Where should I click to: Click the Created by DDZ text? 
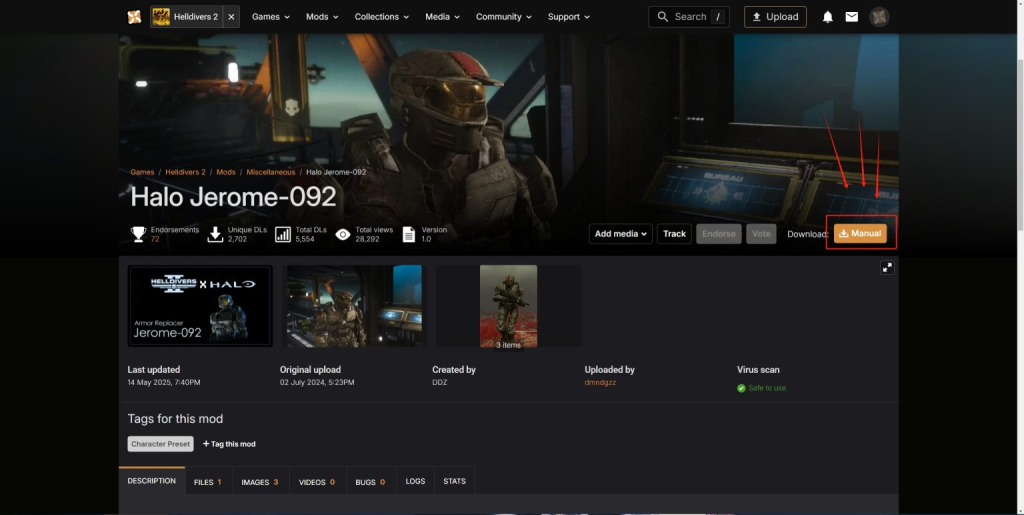[440, 382]
